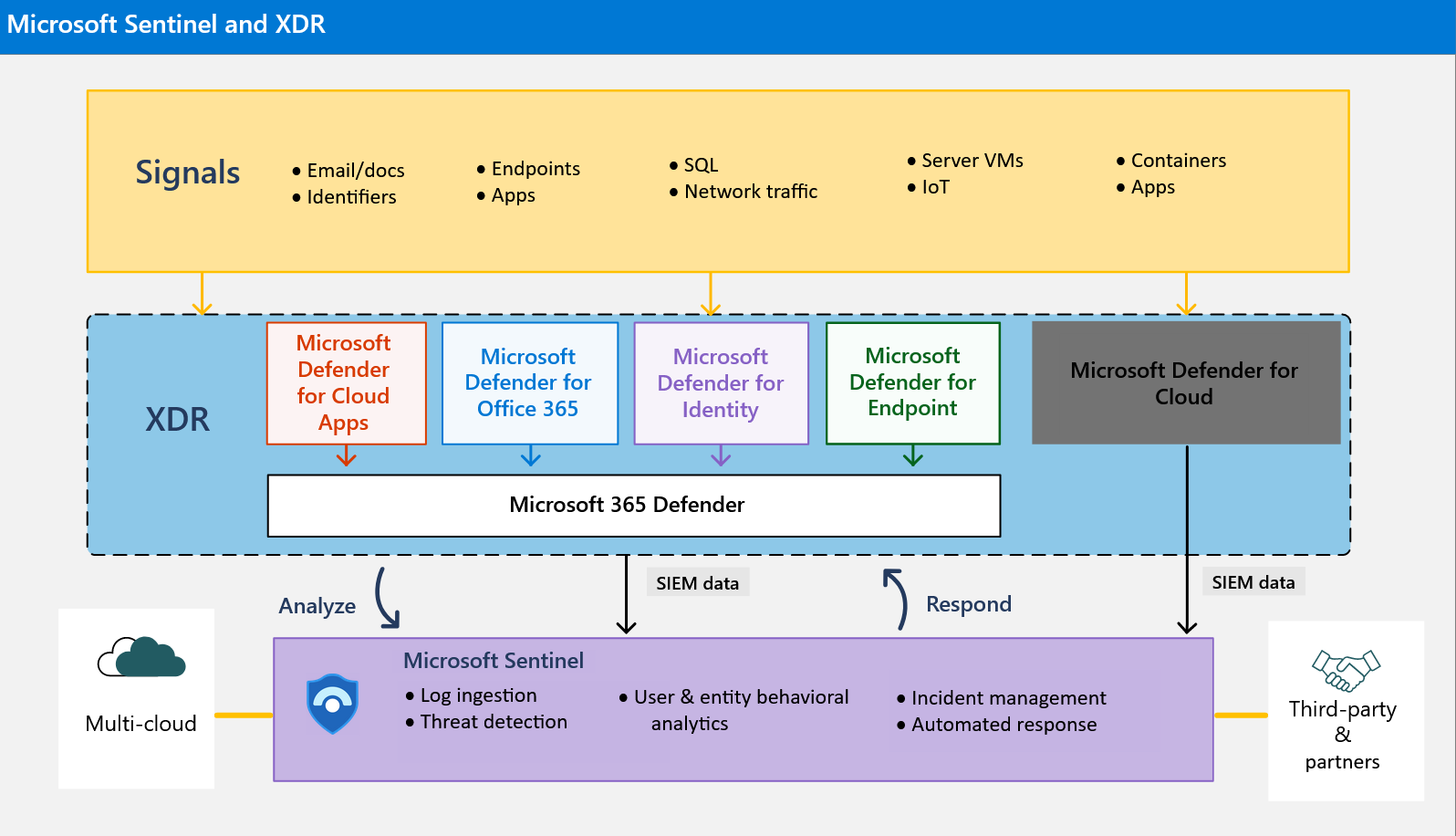Click the Multi-cloud label

(141, 724)
